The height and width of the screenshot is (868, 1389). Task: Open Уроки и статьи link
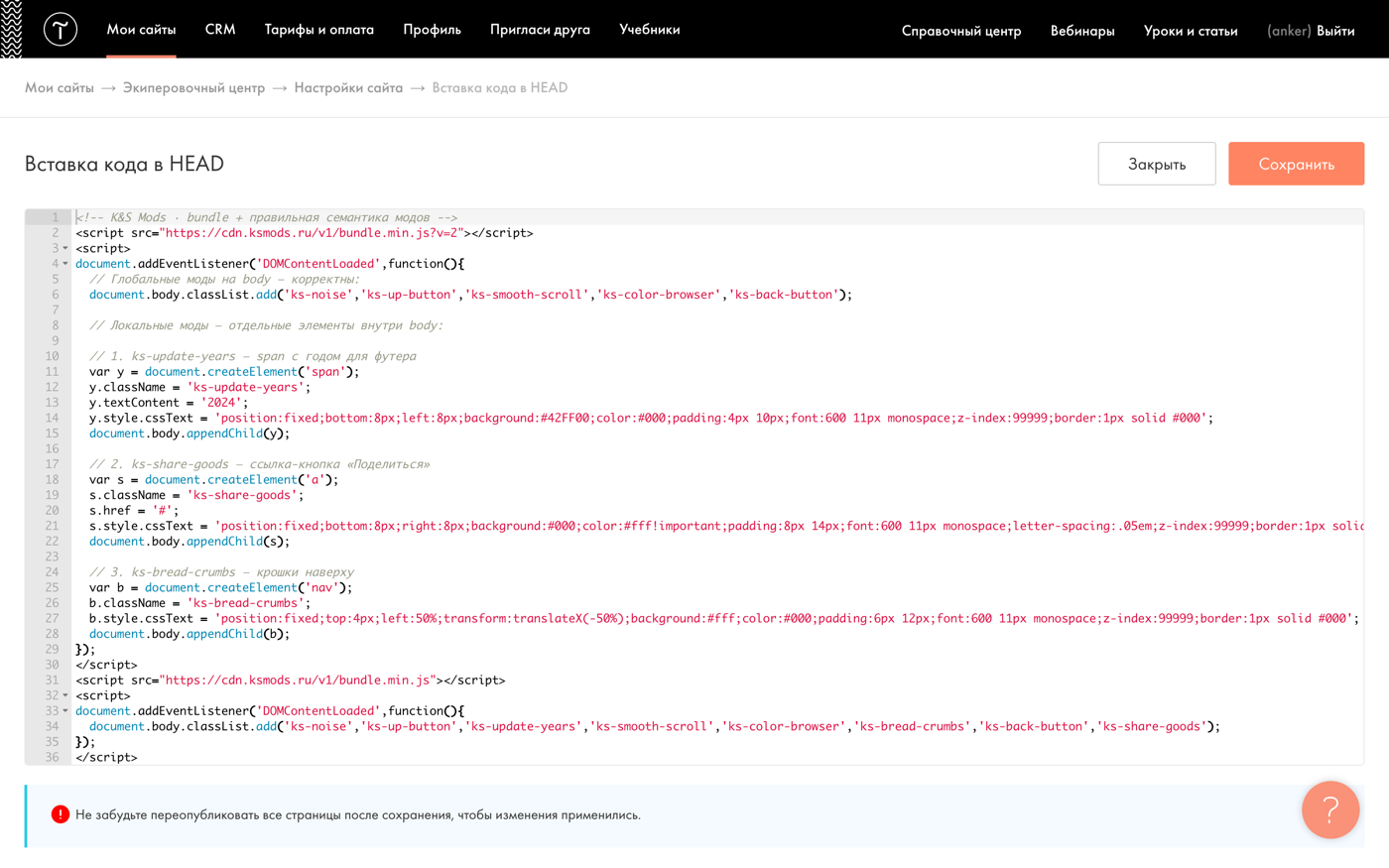[1191, 31]
